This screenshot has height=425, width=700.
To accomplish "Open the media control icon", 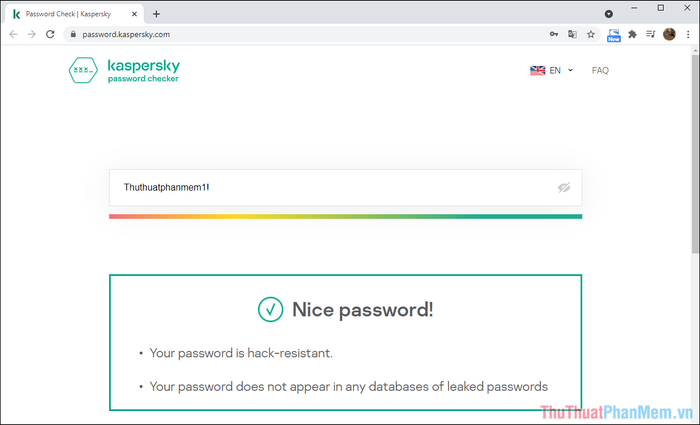I will pos(651,33).
